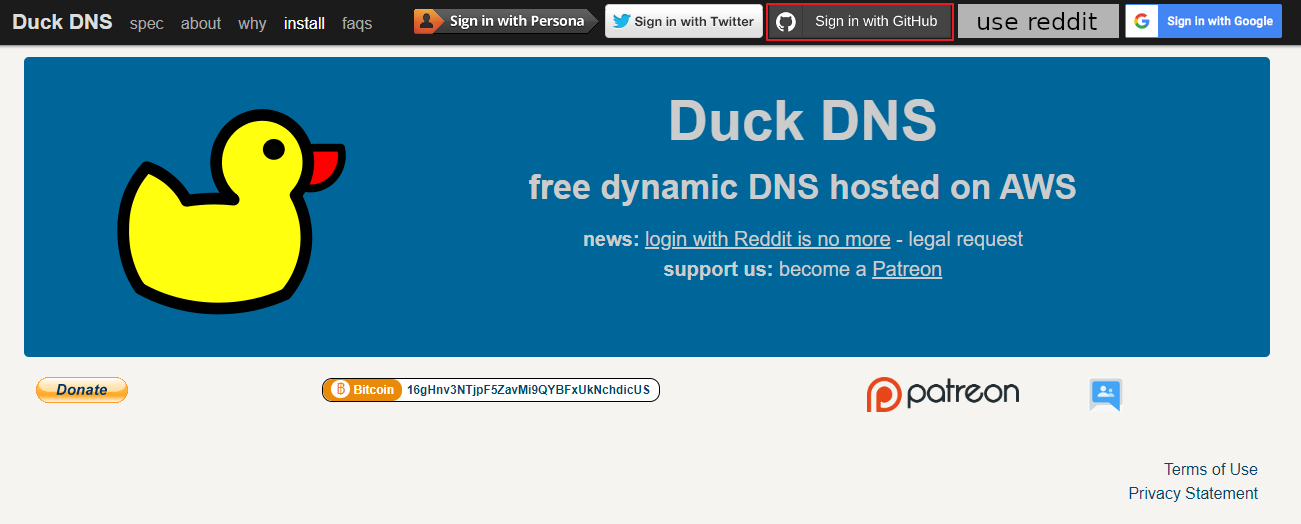Open the about page
1301x524 pixels.
tap(201, 23)
